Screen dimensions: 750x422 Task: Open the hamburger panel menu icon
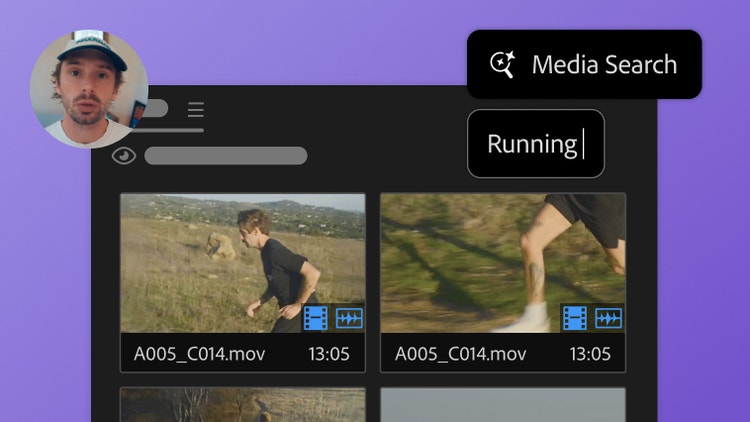point(196,110)
